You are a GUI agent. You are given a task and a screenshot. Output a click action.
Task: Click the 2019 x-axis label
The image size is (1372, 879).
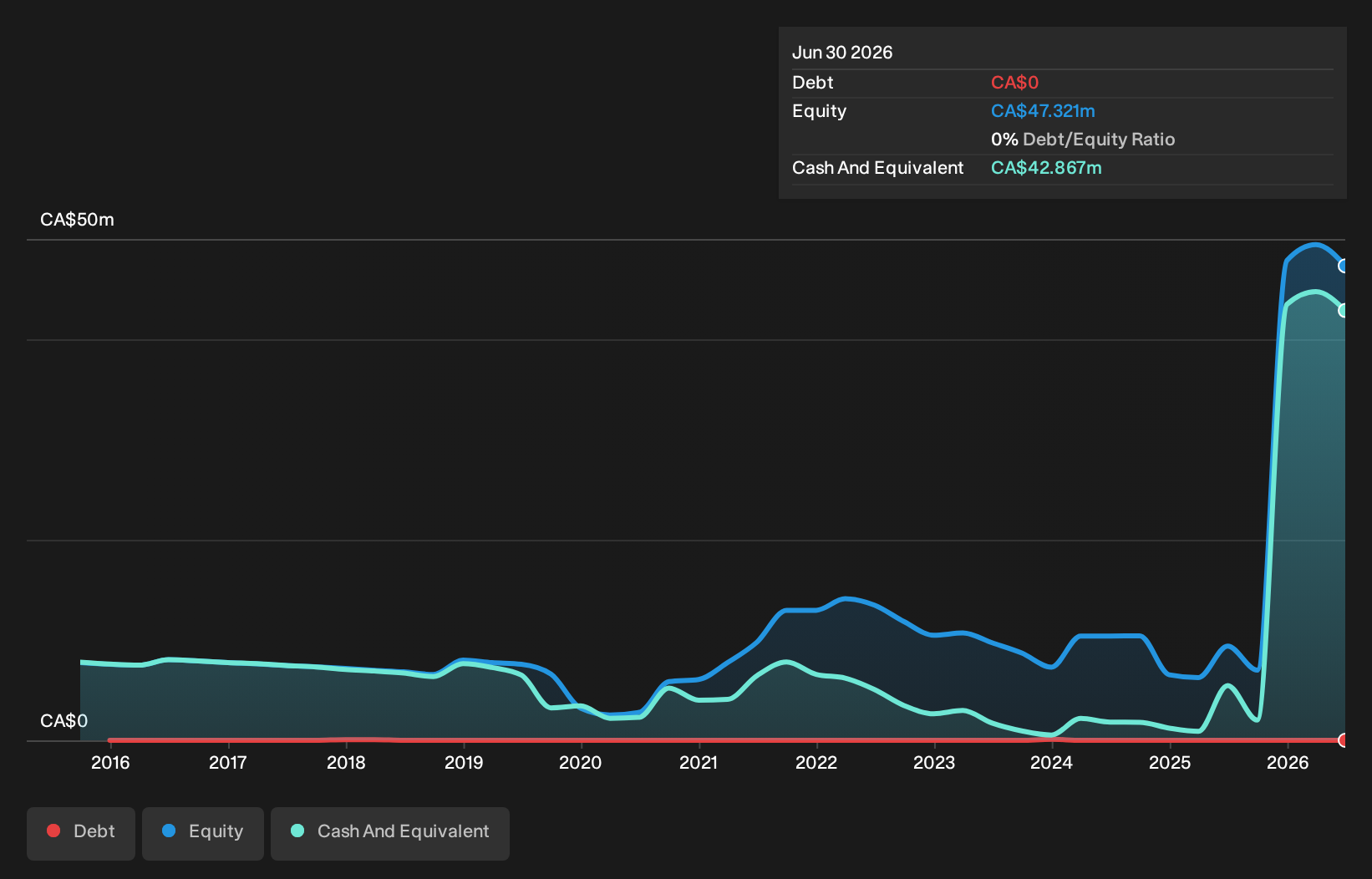click(464, 762)
